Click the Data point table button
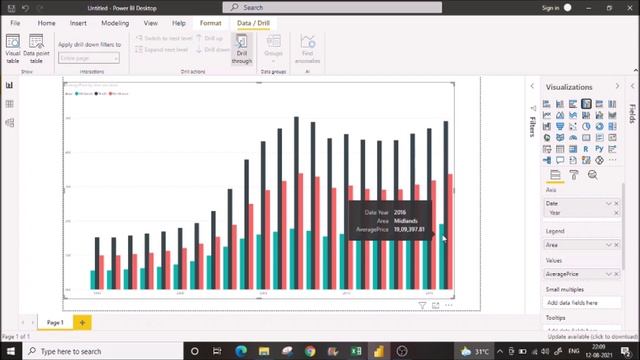The width and height of the screenshot is (640, 360). (x=36, y=49)
